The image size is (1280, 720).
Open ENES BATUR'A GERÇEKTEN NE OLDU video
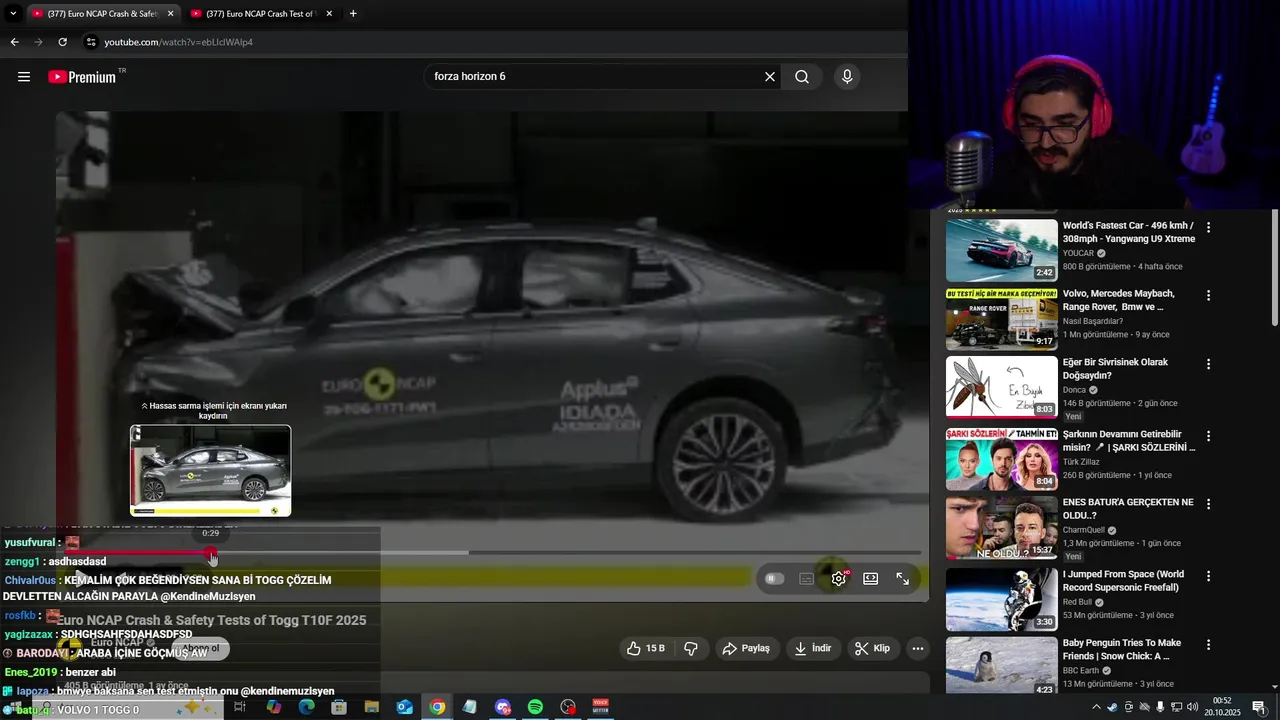[x=1128, y=509]
